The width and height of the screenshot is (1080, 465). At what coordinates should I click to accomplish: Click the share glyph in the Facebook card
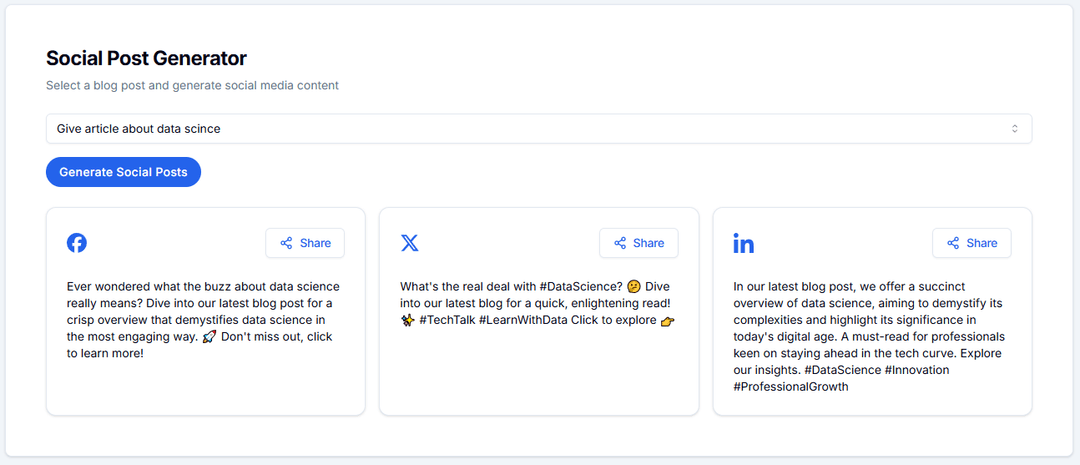point(286,243)
